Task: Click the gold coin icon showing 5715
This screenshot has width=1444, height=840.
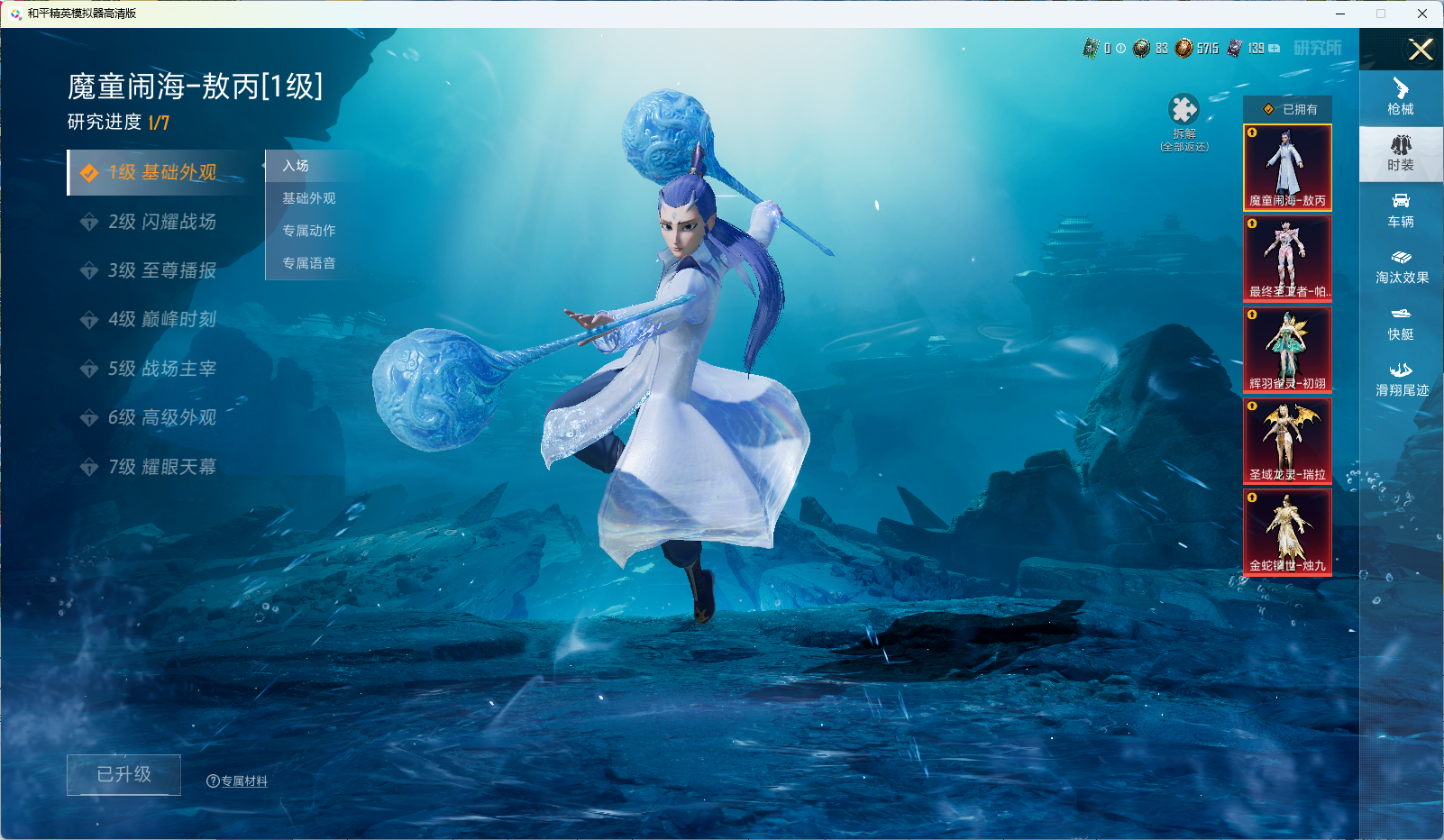Action: coord(1184,48)
